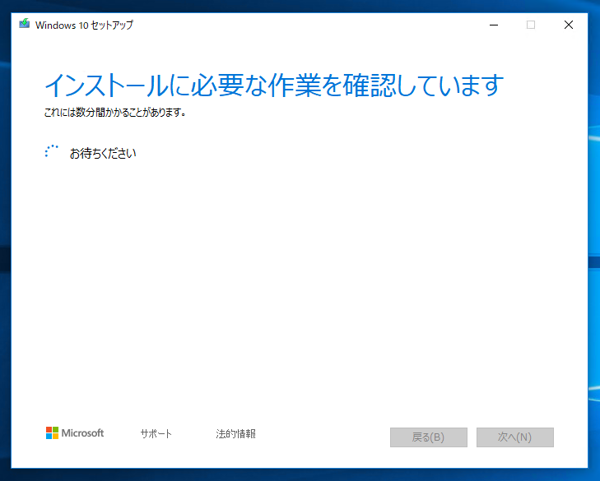The height and width of the screenshot is (481, 600).
Task: Minimize the Windows 10 Setup window
Action: 494,25
